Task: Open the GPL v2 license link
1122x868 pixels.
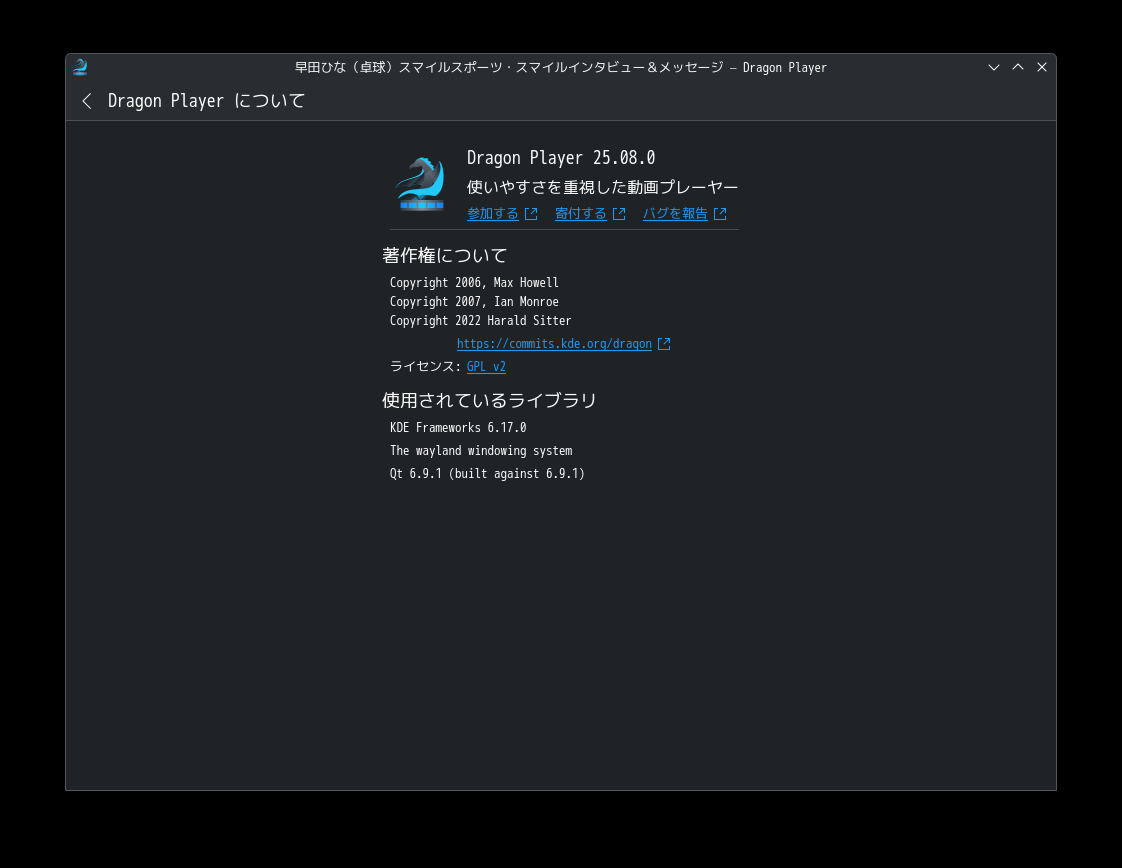Action: coord(486,366)
